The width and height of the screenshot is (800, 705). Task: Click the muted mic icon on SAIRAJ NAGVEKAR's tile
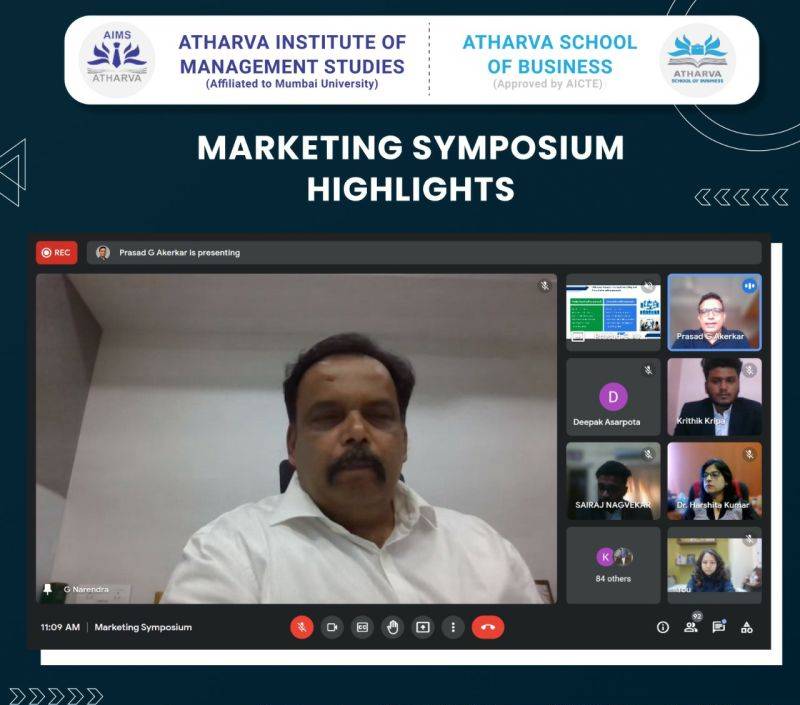[x=648, y=454]
